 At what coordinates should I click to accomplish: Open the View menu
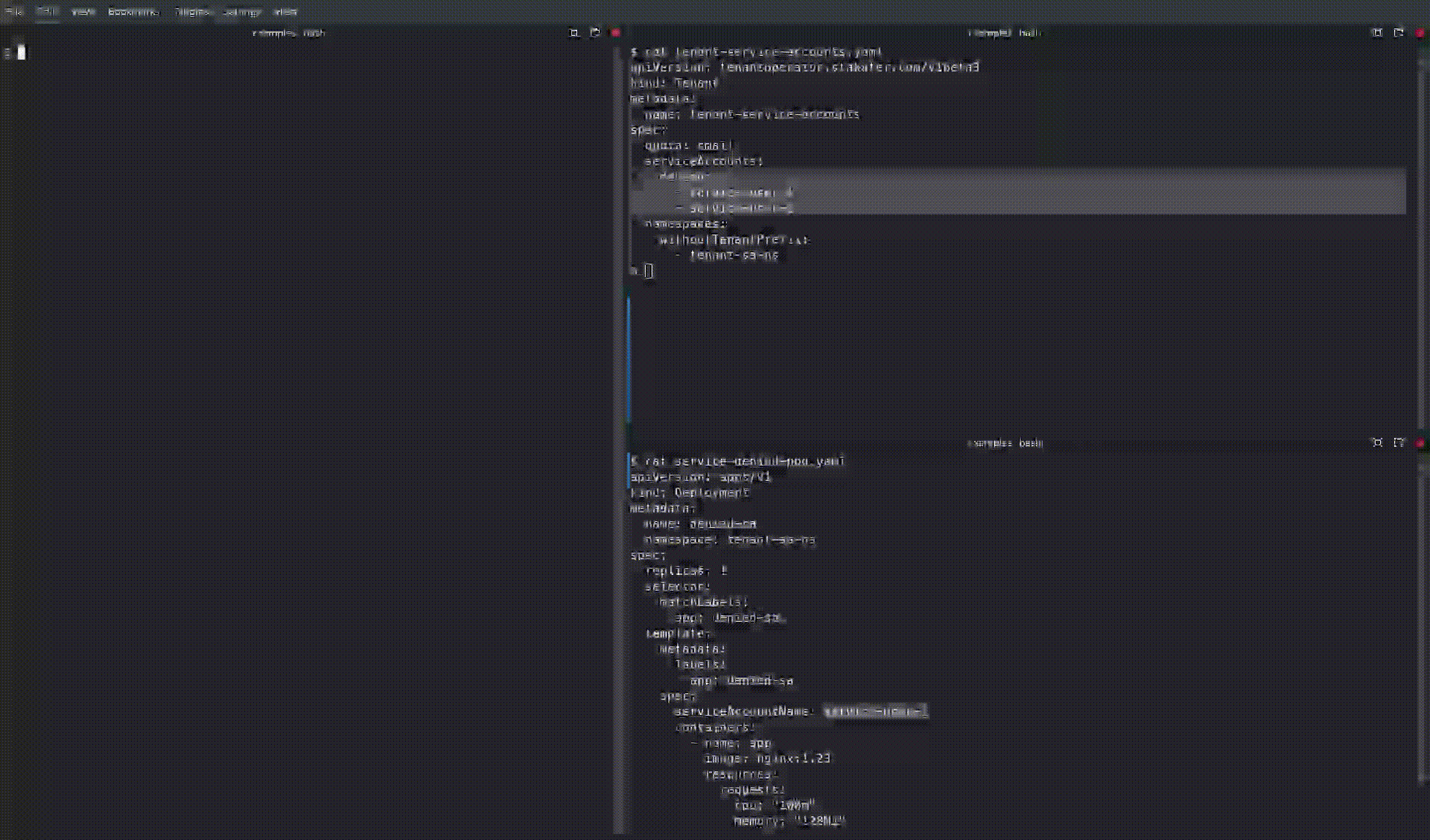[83, 12]
